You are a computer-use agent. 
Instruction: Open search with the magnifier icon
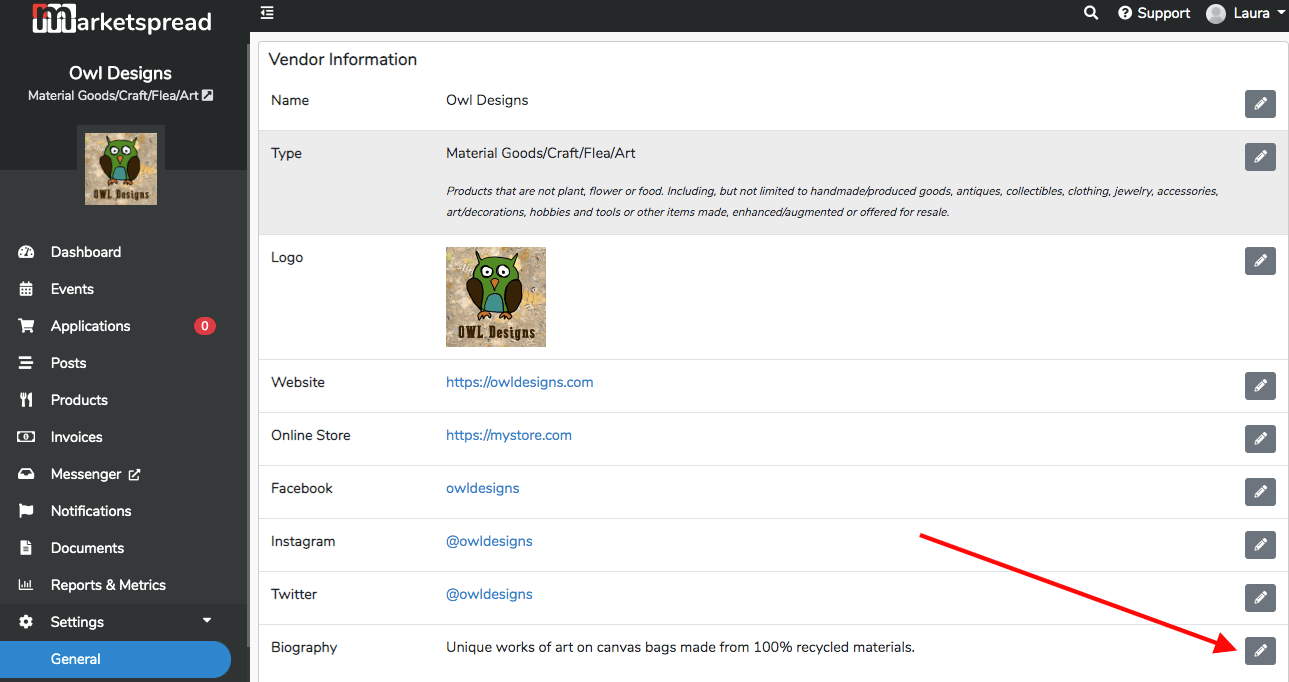tap(1091, 13)
